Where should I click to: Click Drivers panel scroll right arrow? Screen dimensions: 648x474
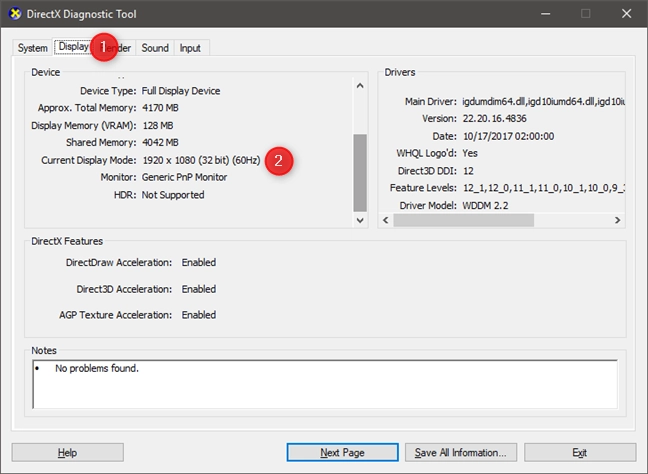click(x=617, y=220)
